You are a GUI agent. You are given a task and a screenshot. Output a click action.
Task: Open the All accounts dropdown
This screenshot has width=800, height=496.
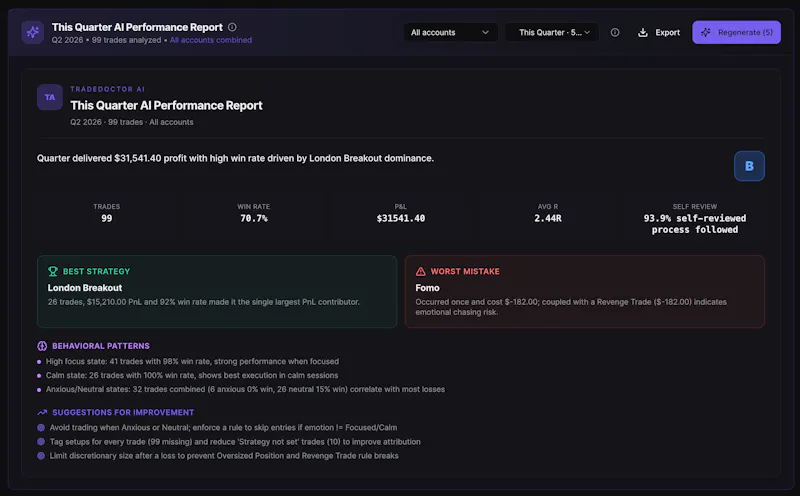450,32
